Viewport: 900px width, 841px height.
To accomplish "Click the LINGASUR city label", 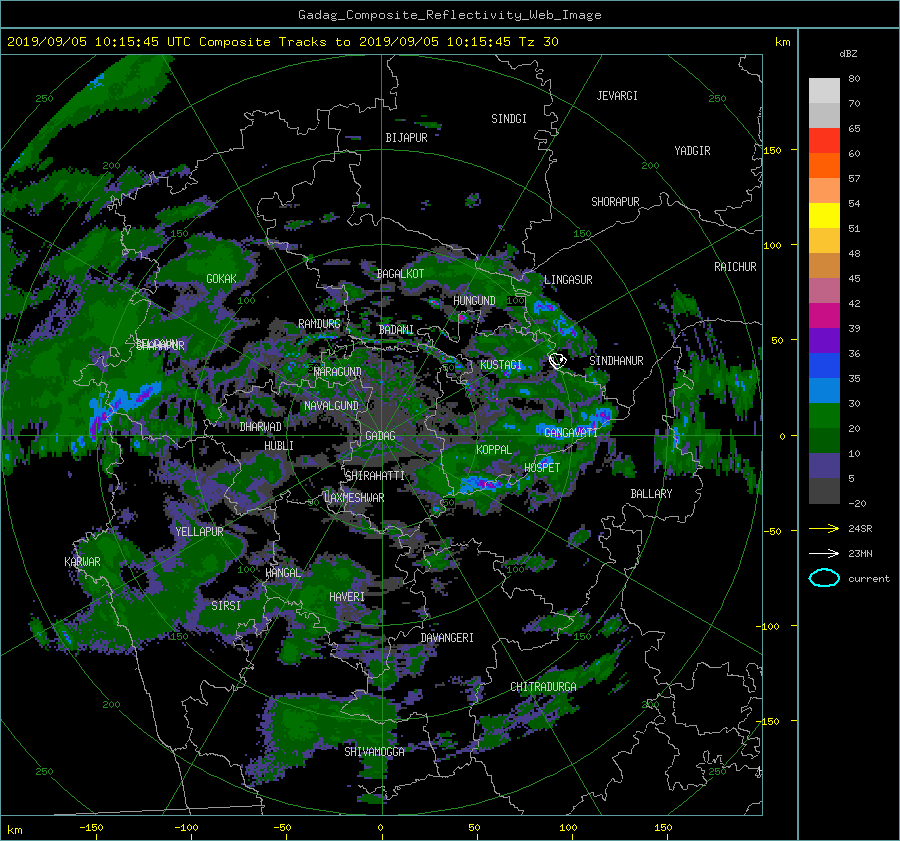I will click(568, 280).
